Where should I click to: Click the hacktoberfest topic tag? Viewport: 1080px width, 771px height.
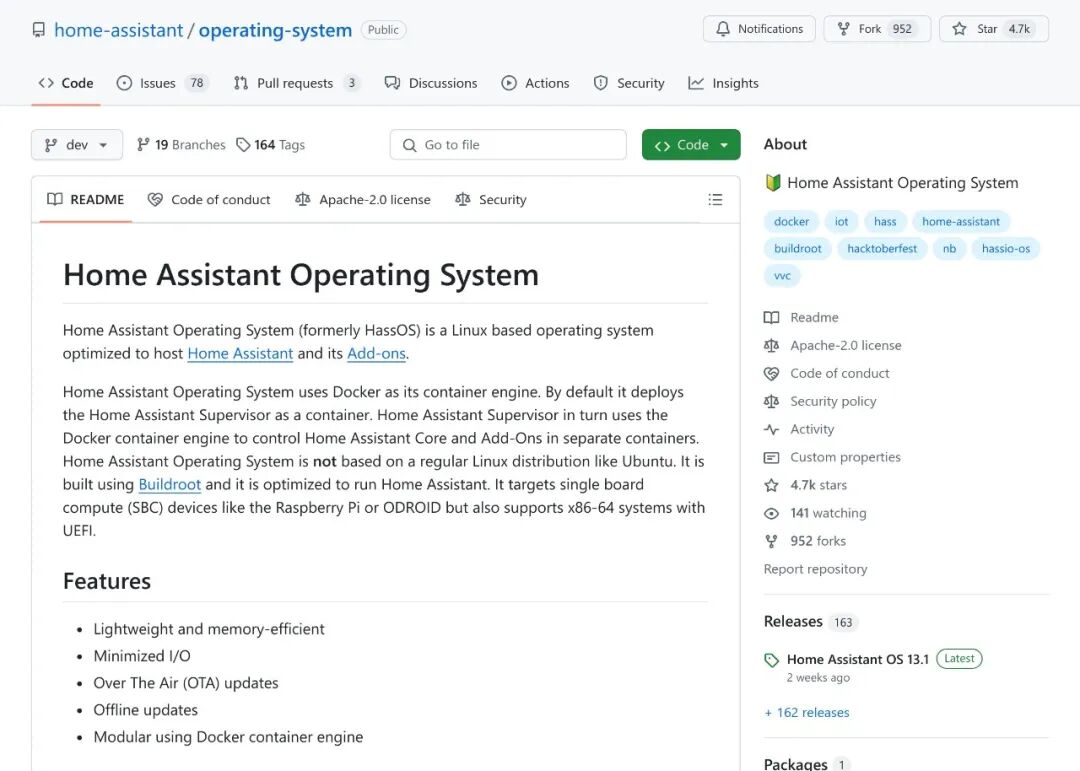(x=882, y=249)
